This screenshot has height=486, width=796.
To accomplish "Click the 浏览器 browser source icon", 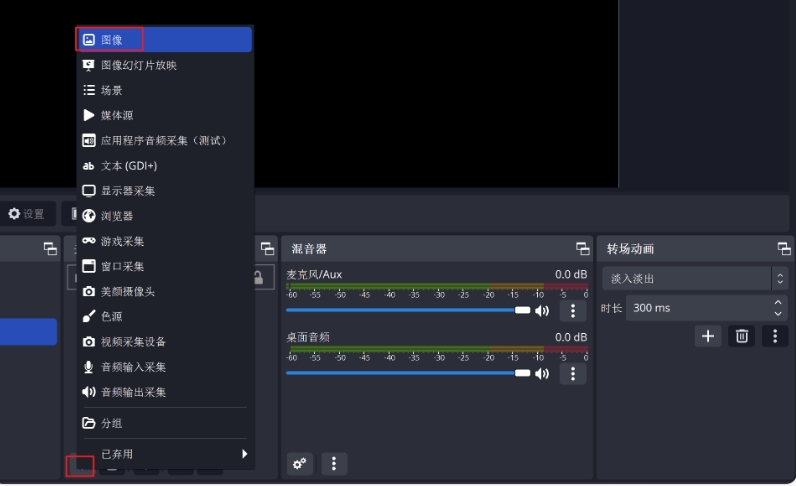I will pyautogui.click(x=89, y=216).
